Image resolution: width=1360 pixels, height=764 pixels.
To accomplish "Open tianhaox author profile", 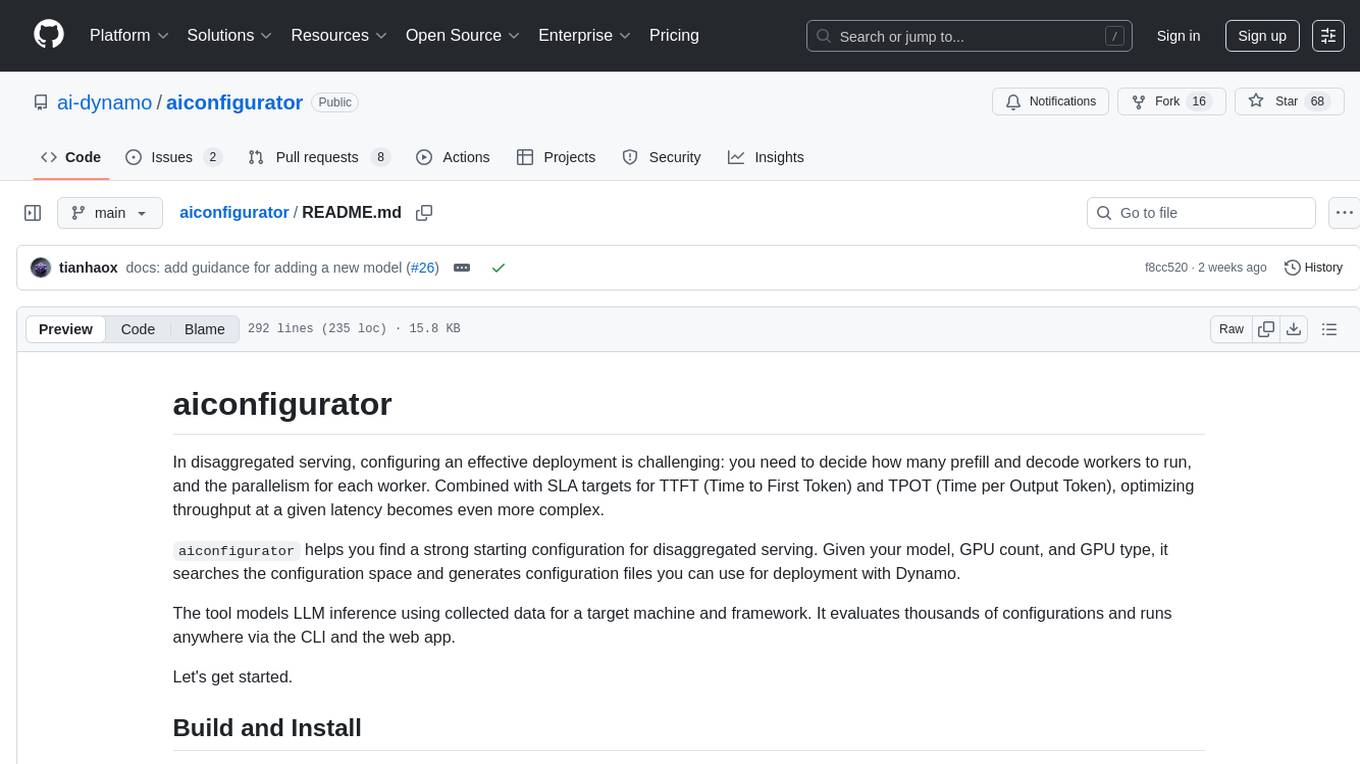I will pos(88,268).
